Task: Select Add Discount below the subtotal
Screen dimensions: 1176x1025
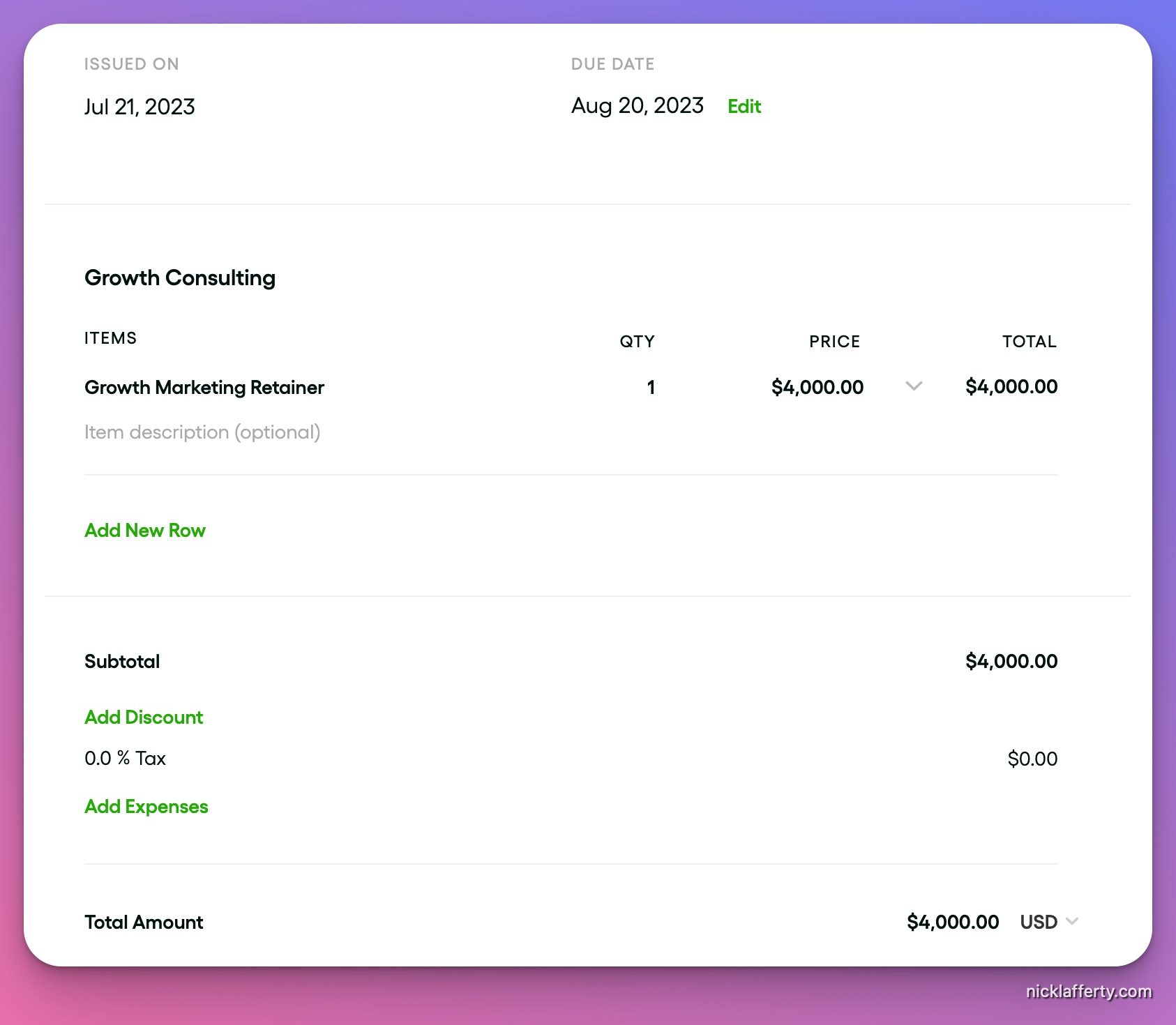Action: pyautogui.click(x=144, y=717)
